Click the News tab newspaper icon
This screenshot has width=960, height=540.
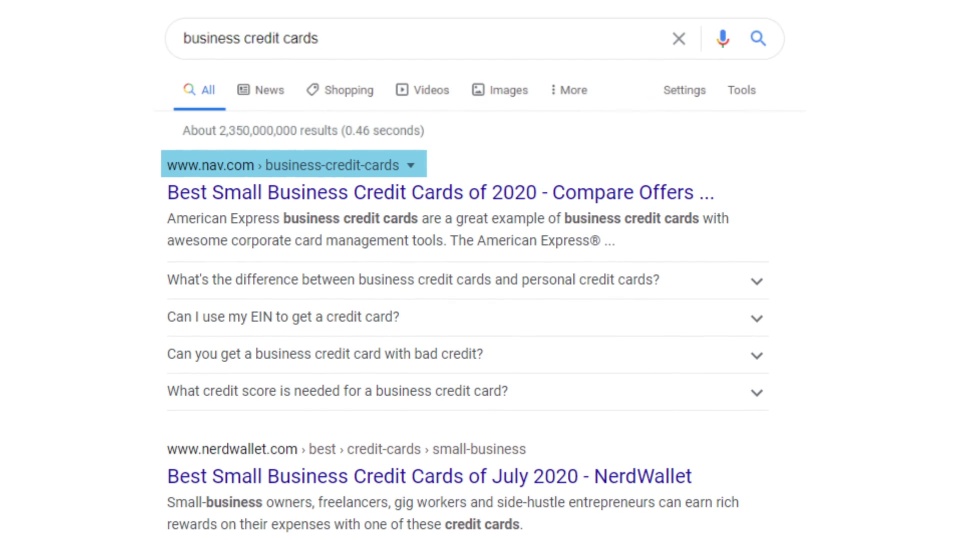click(244, 90)
